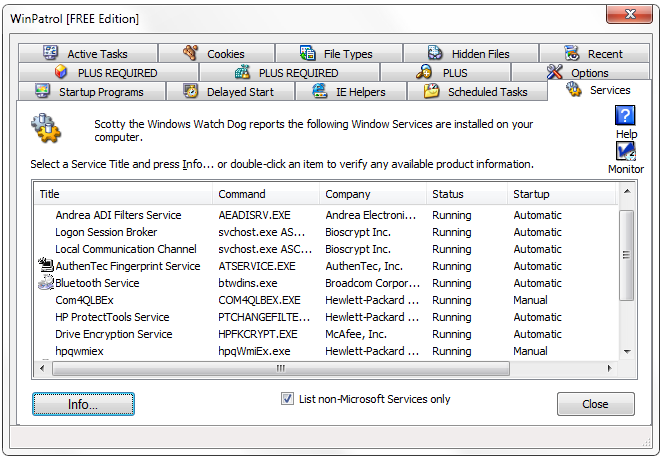The image size is (663, 459).
Task: Select Drive Encryption Service row
Action: [326, 334]
